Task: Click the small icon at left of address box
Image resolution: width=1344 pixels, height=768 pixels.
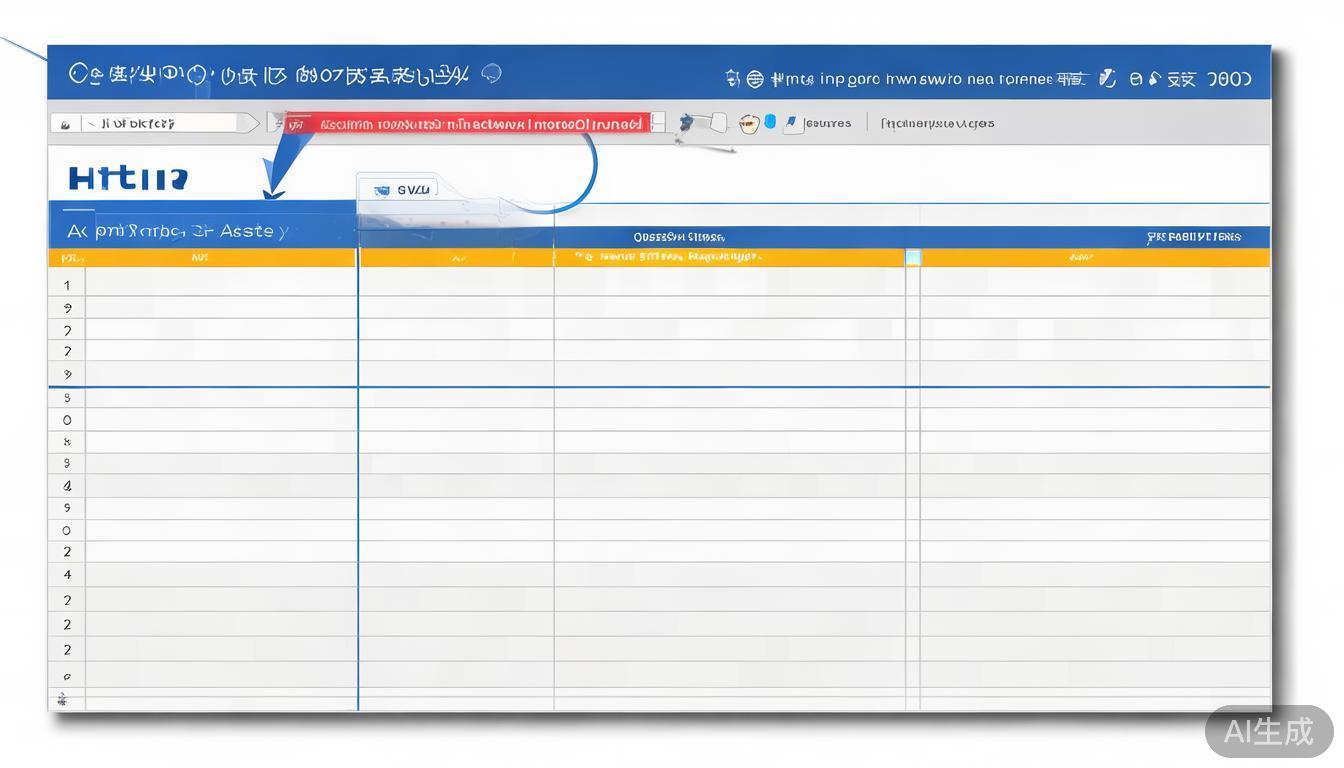Action: coord(65,124)
